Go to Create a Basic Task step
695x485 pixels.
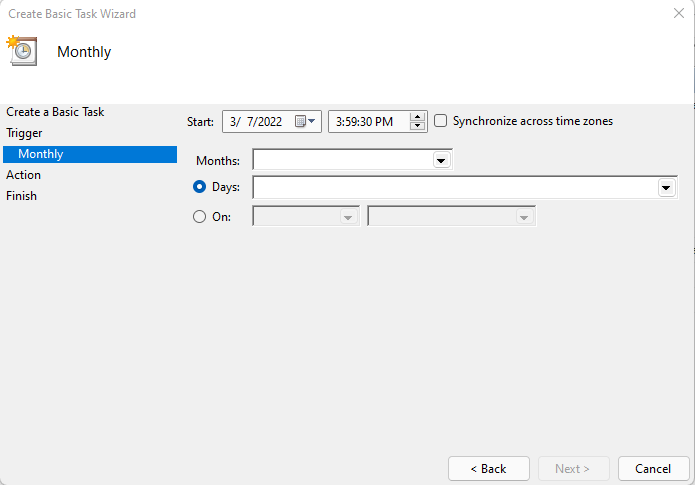tap(55, 112)
